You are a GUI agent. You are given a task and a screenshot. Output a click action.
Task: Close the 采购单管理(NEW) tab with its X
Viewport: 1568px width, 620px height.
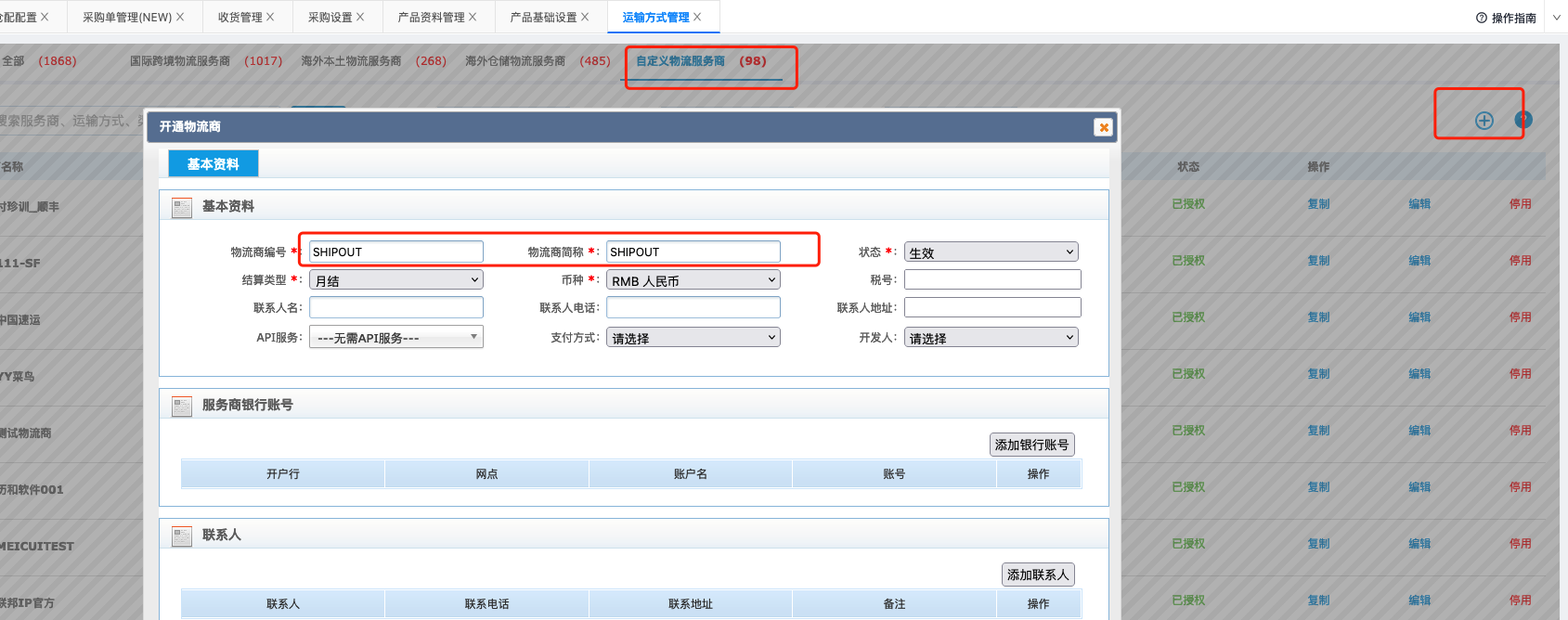[x=180, y=17]
